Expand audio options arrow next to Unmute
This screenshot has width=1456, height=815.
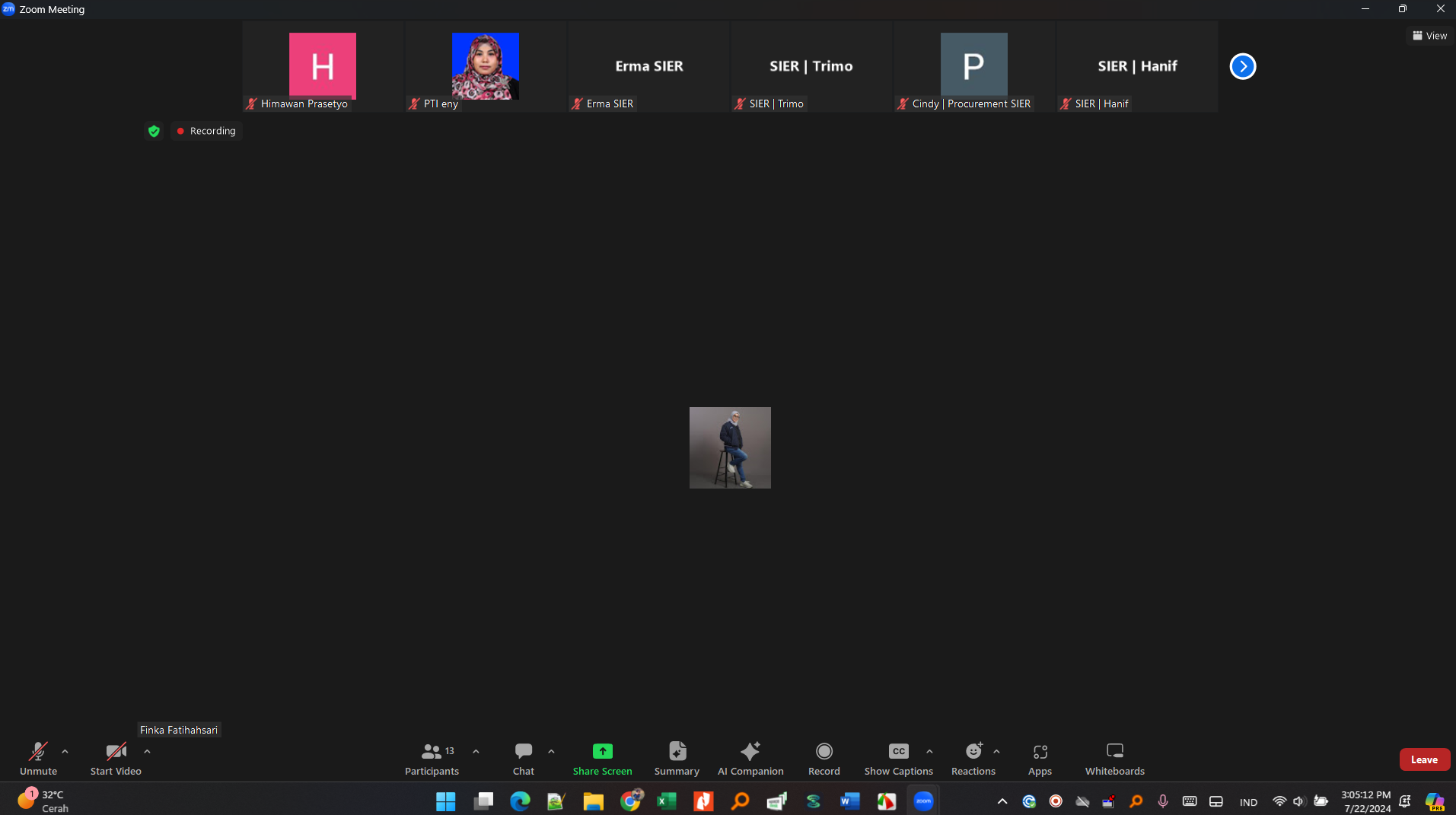pyautogui.click(x=65, y=751)
